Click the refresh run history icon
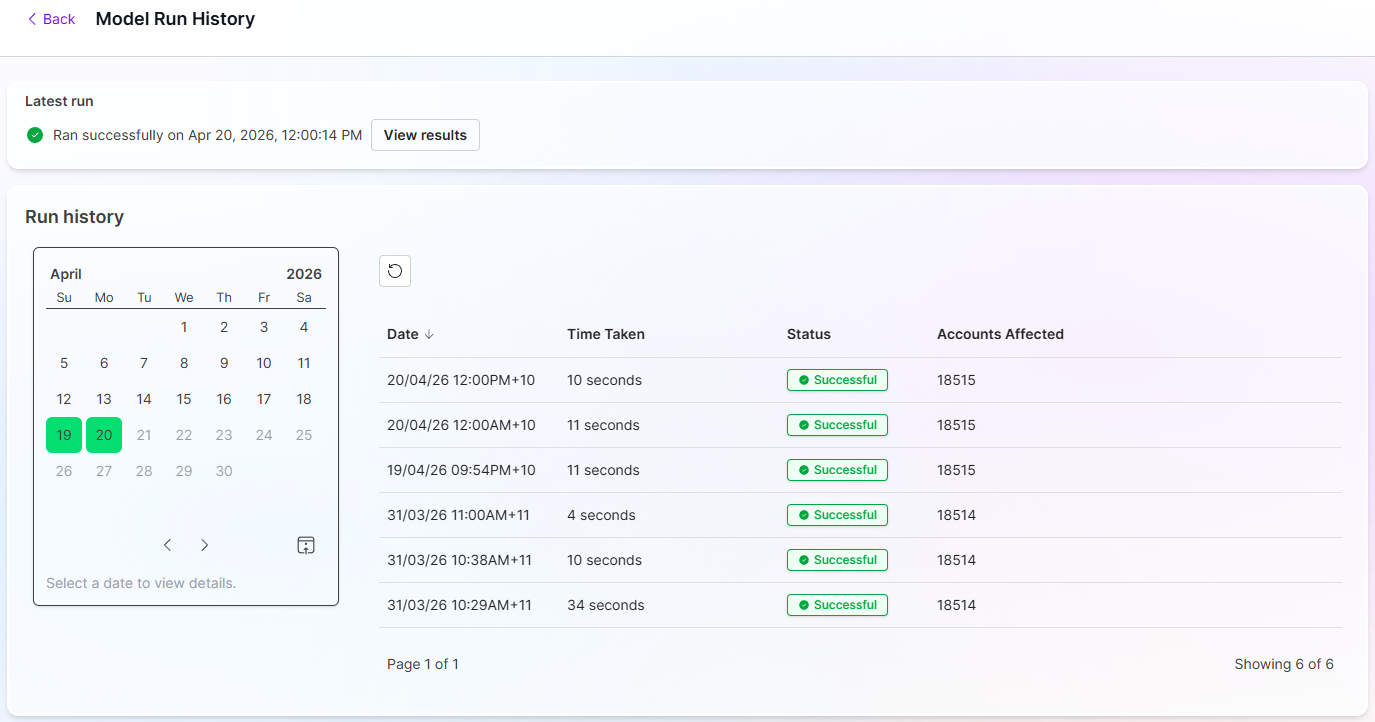The image size is (1375, 722). 394,270
